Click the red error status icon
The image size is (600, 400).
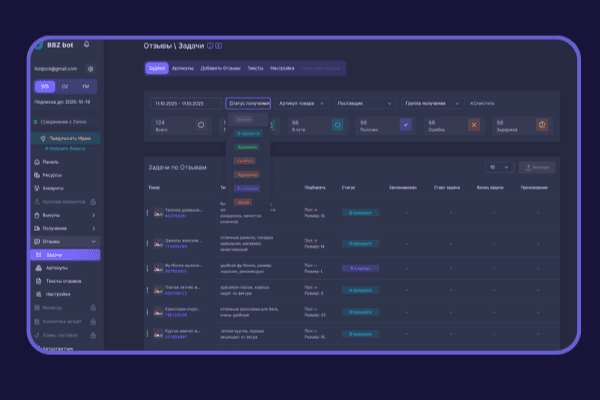pyautogui.click(x=473, y=125)
